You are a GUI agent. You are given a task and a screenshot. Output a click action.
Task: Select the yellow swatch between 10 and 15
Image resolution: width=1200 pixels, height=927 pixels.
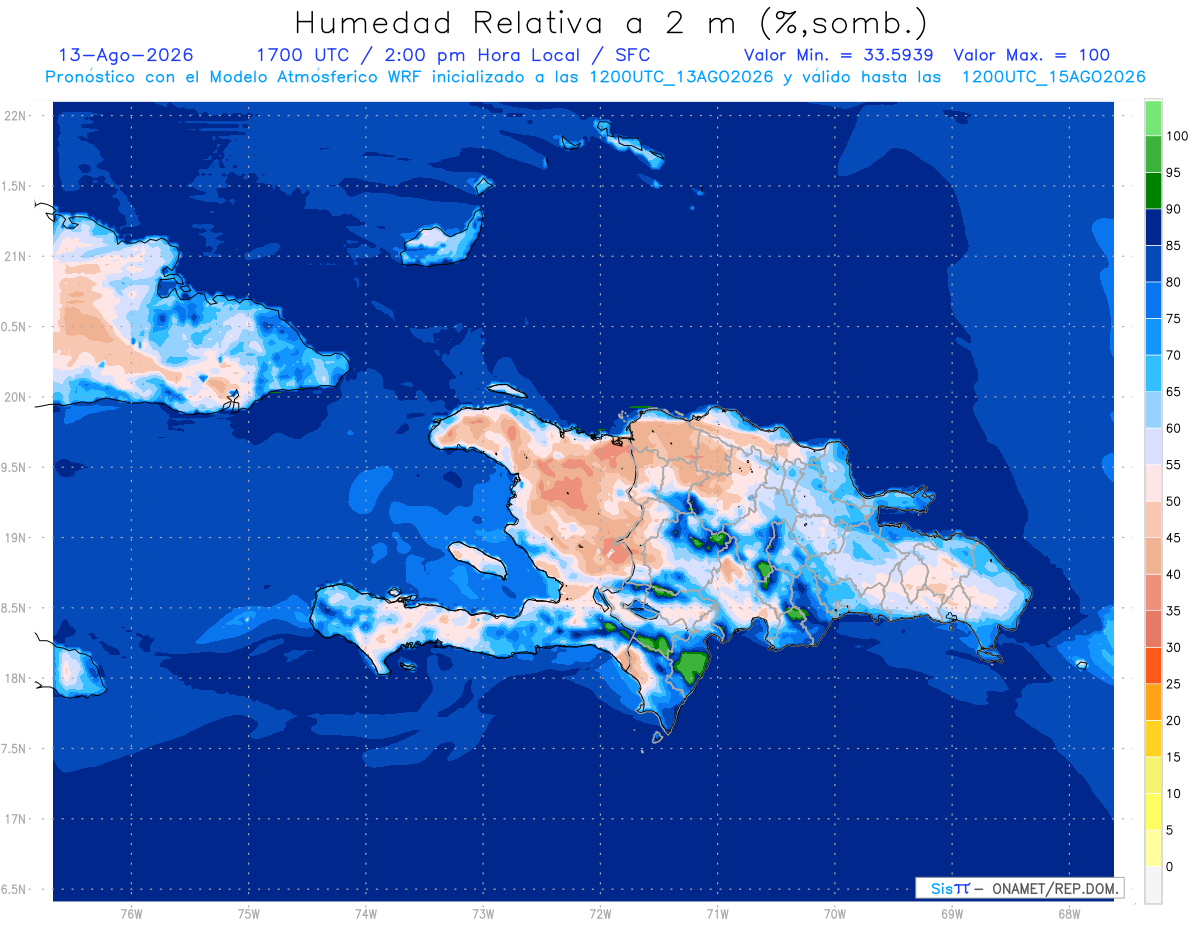tap(1153, 775)
